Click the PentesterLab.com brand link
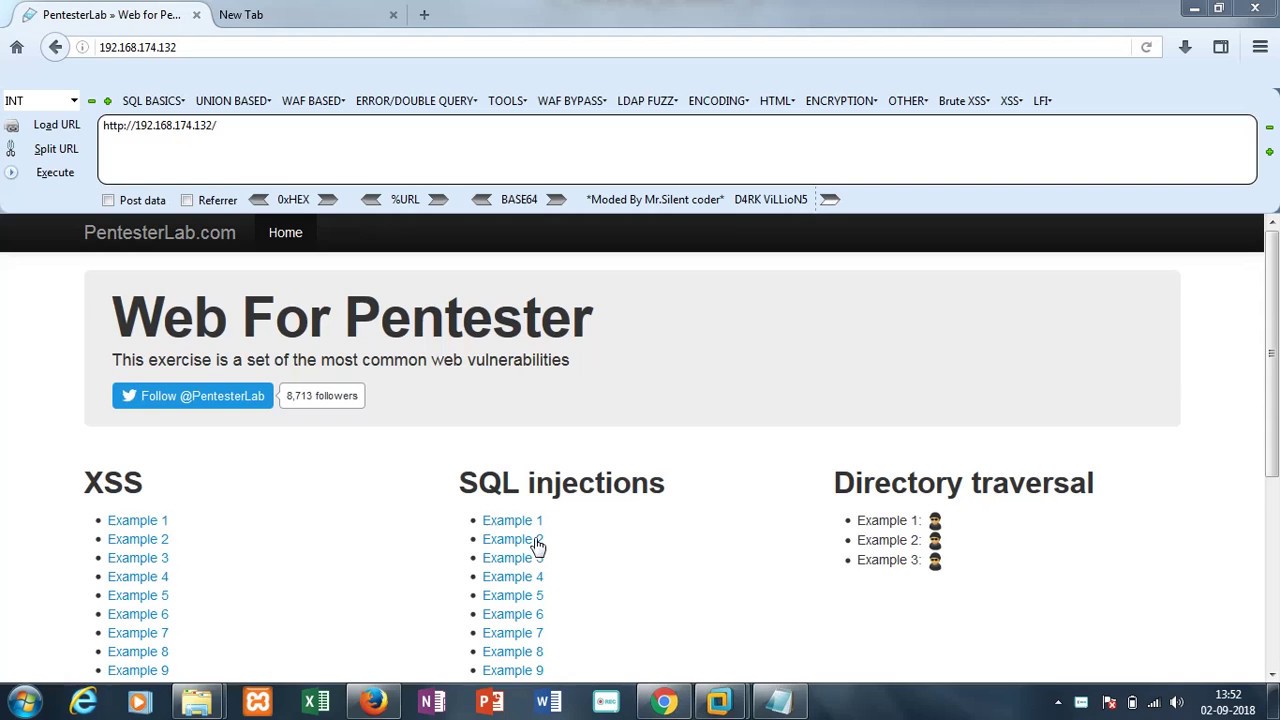Viewport: 1280px width, 720px height. [160, 233]
